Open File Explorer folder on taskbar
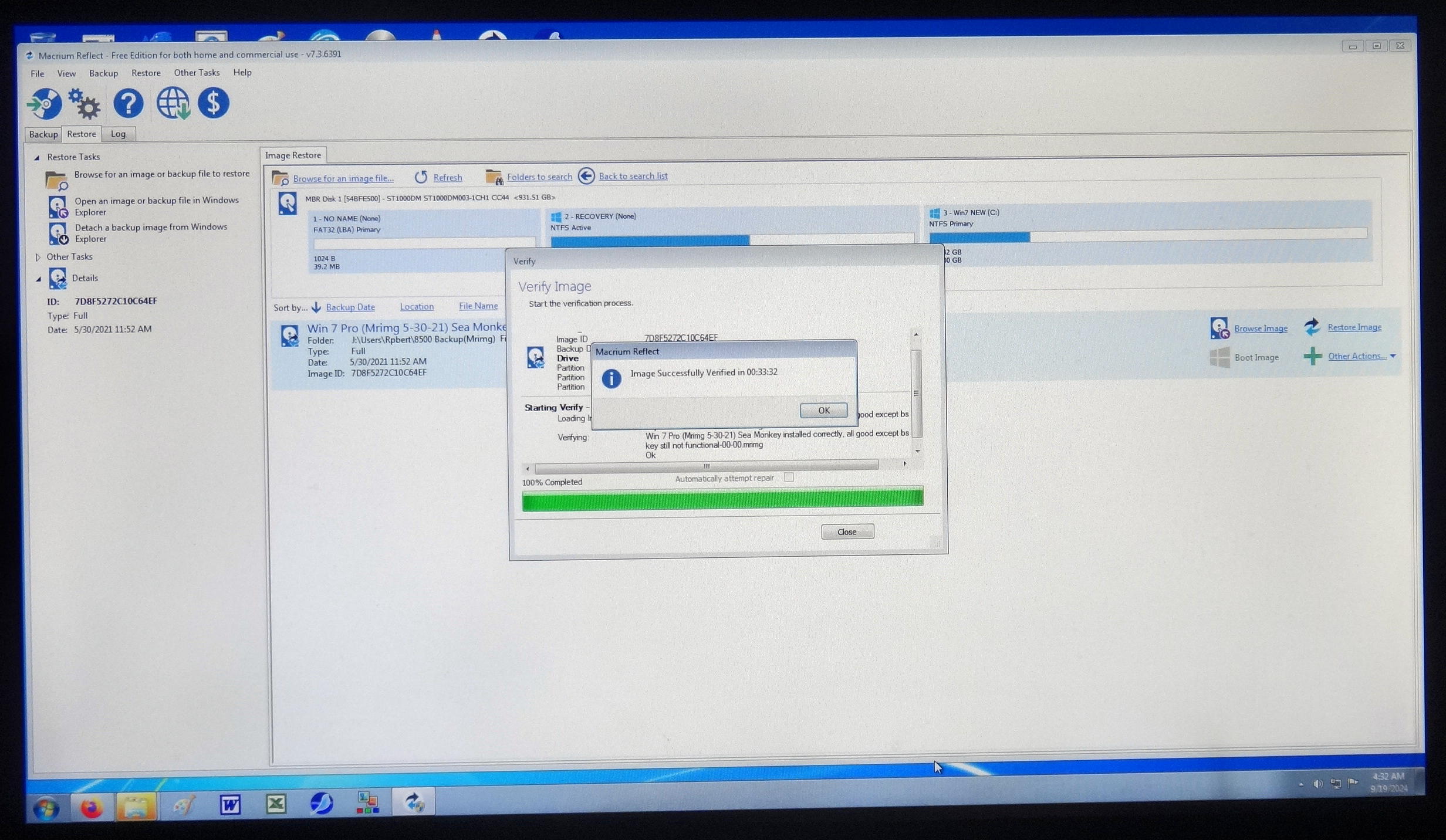The height and width of the screenshot is (840, 1446). point(136,806)
